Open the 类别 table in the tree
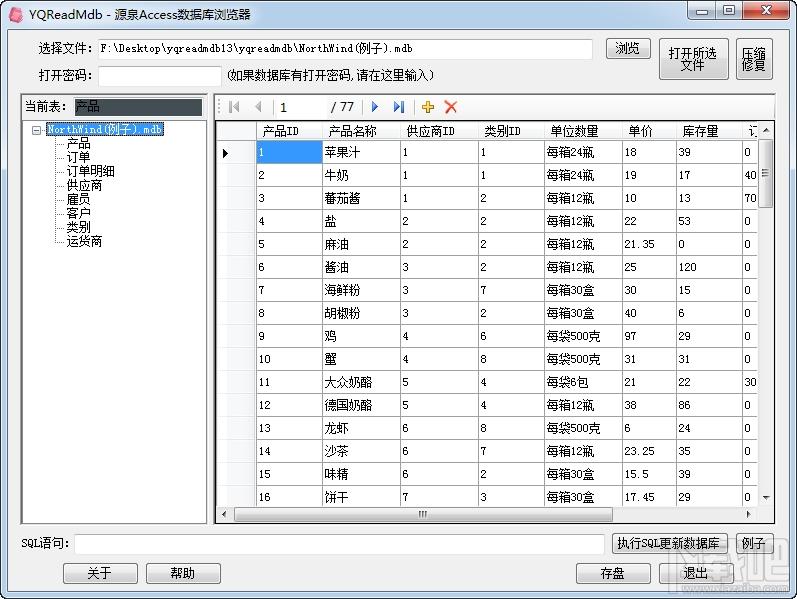This screenshot has width=797, height=599. (x=78, y=227)
